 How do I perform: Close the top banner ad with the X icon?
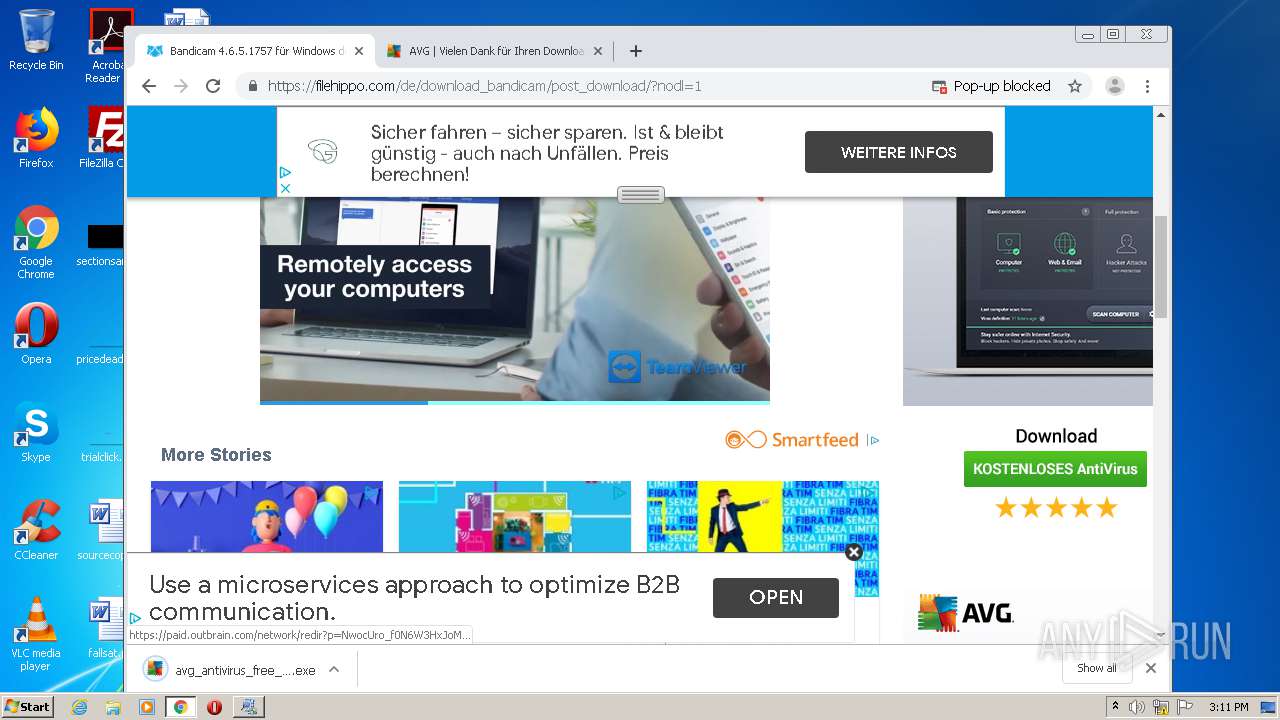tap(285, 188)
